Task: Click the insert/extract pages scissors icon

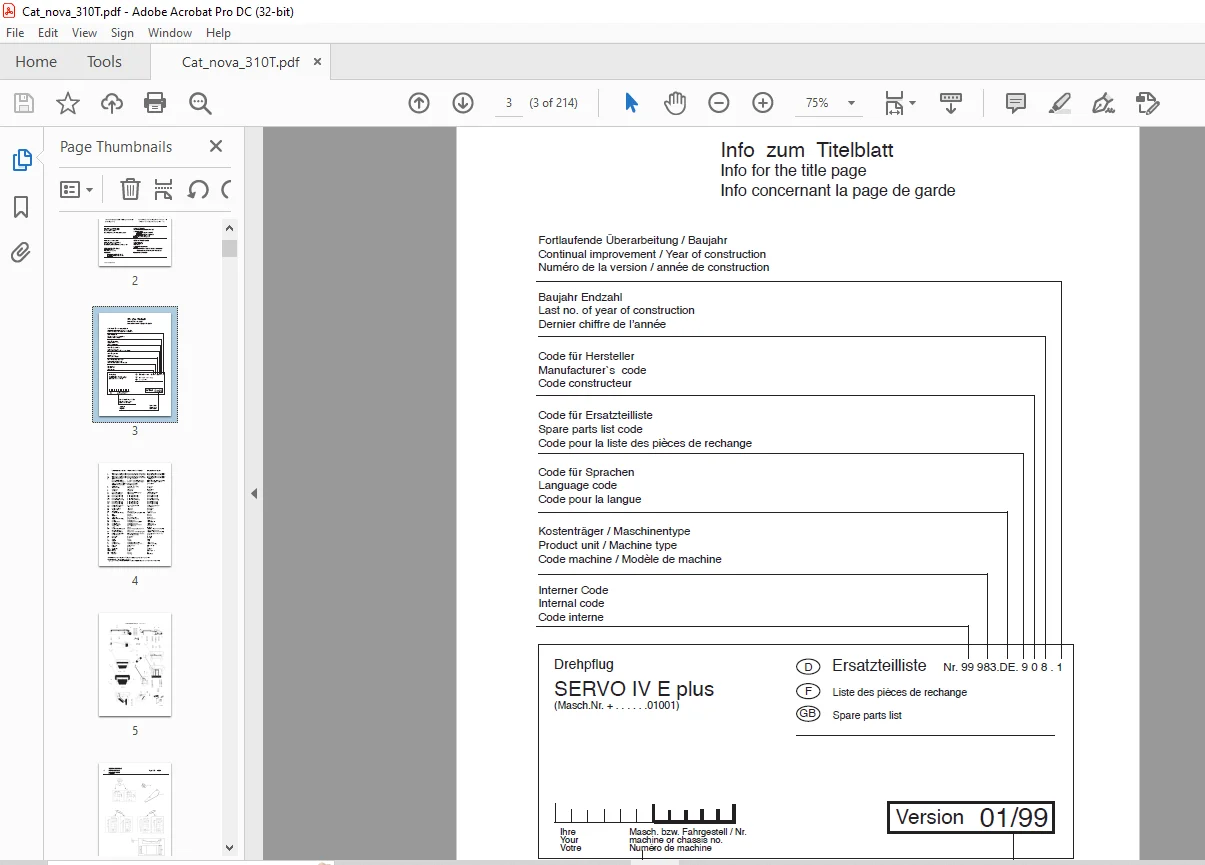Action: click(164, 189)
